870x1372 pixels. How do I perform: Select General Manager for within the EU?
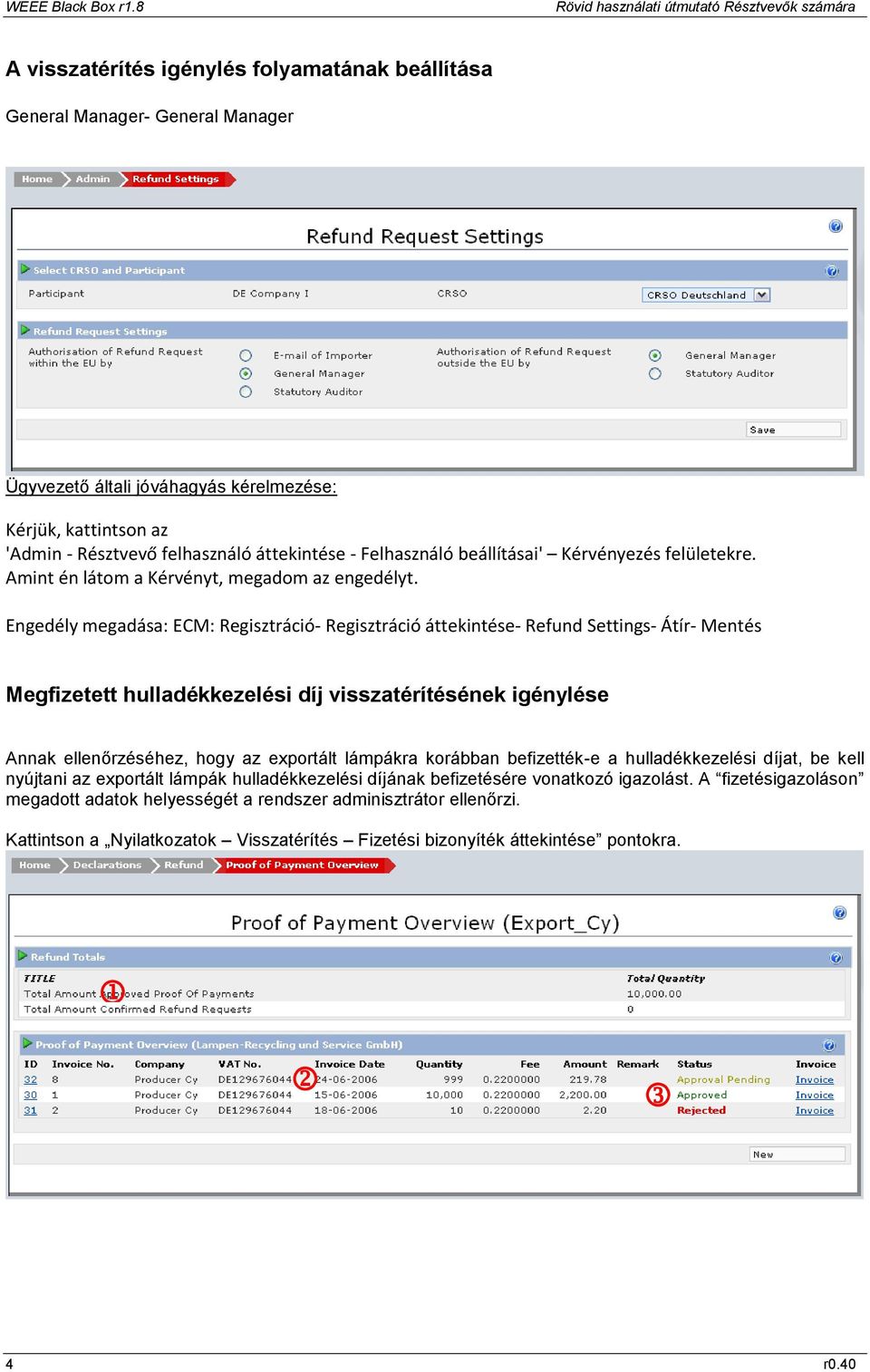pos(246,373)
